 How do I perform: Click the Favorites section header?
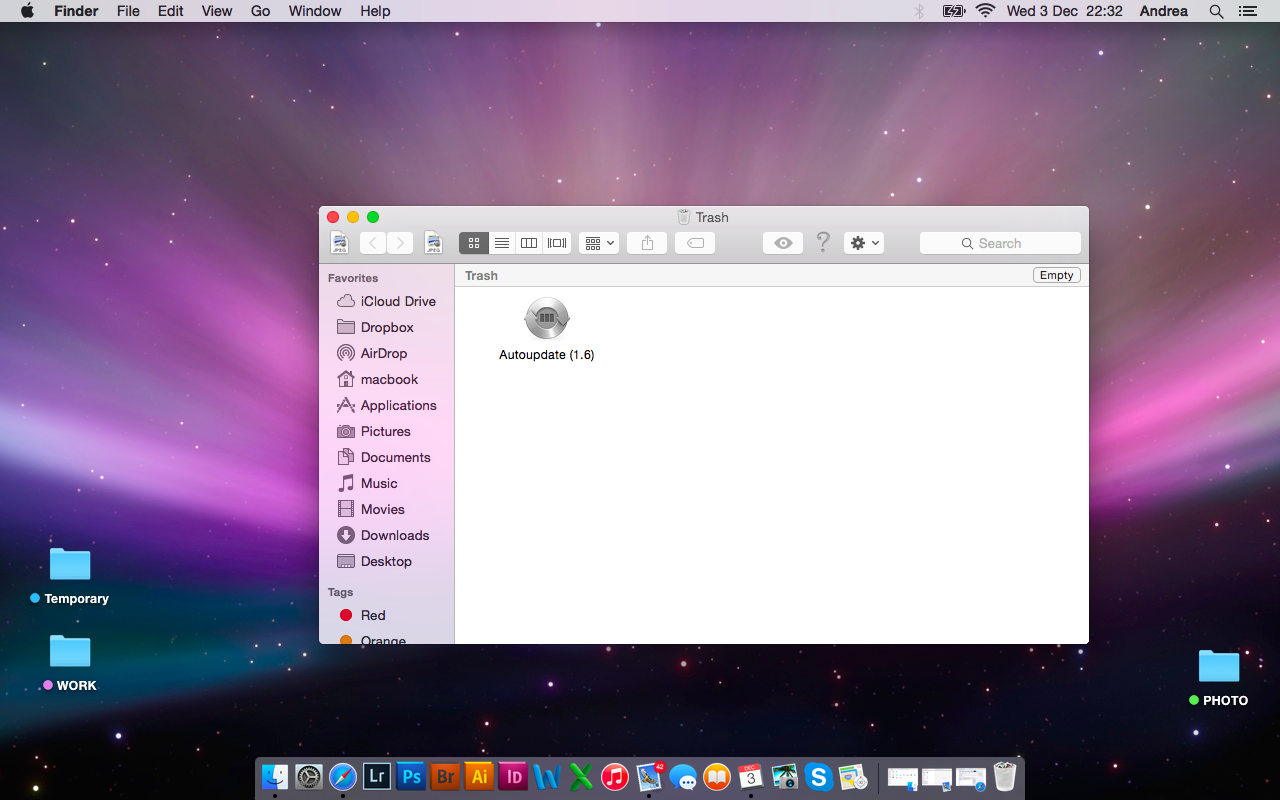click(x=353, y=278)
